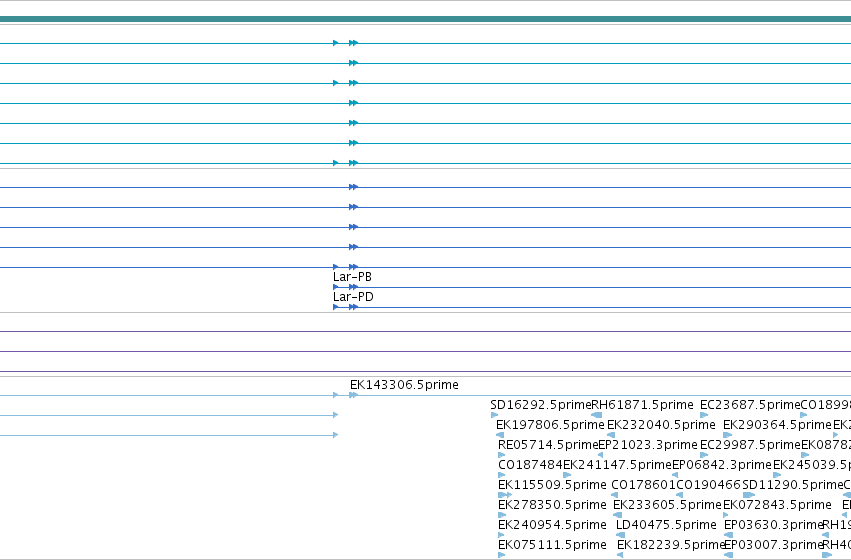The height and width of the screenshot is (560, 851).
Task: Select the CO187484 feature label
Action: pyautogui.click(x=530, y=465)
